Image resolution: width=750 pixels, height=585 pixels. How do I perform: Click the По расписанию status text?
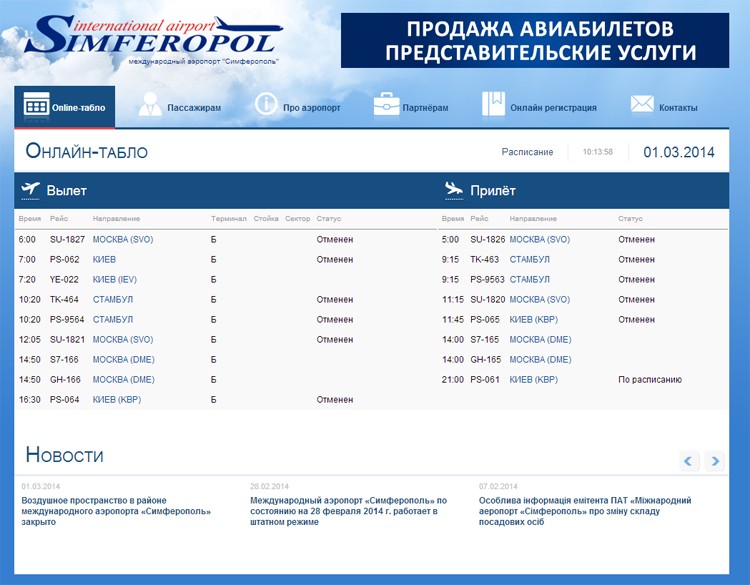point(650,380)
